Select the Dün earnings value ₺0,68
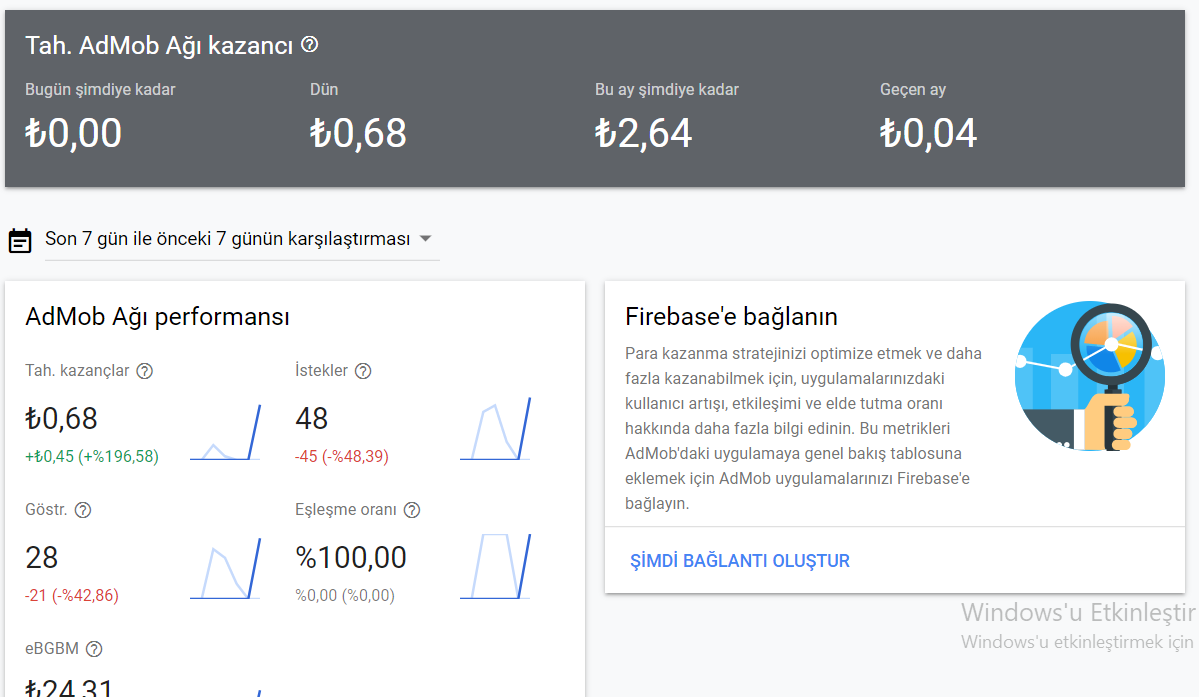The image size is (1199, 697). pyautogui.click(x=358, y=133)
